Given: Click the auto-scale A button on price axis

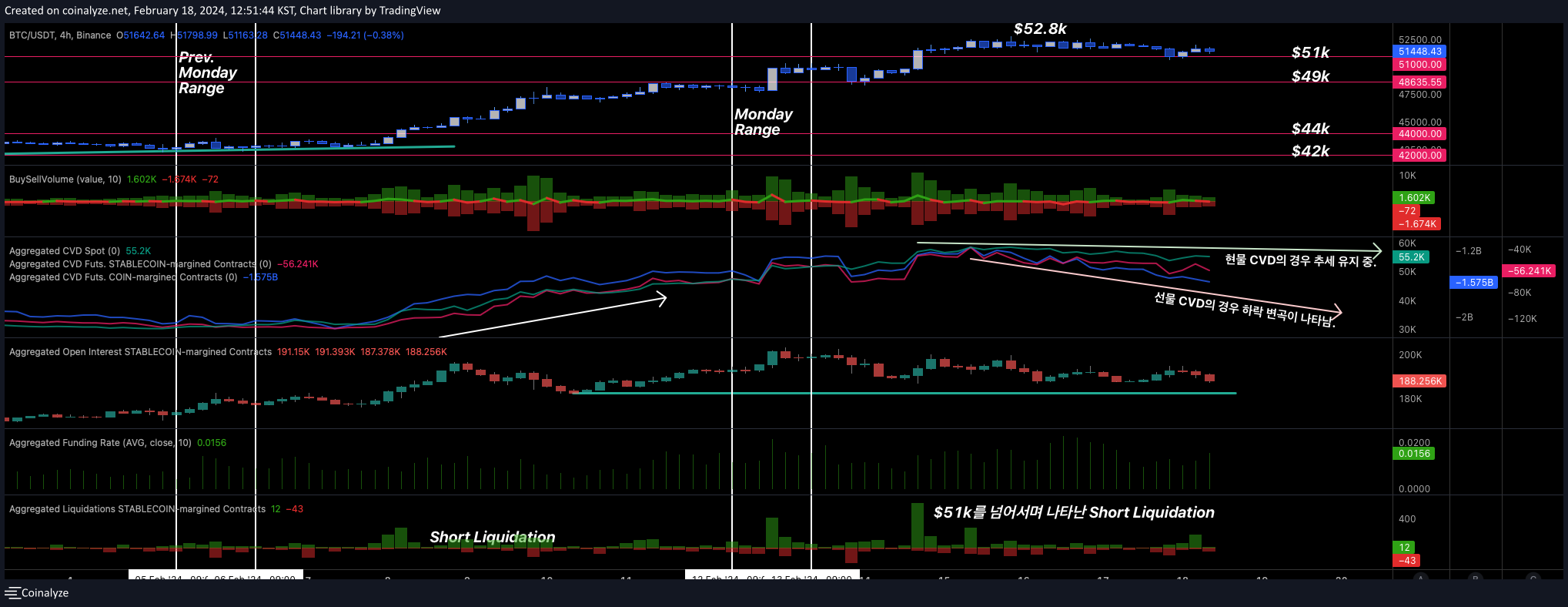Looking at the screenshot, I should click(1420, 578).
